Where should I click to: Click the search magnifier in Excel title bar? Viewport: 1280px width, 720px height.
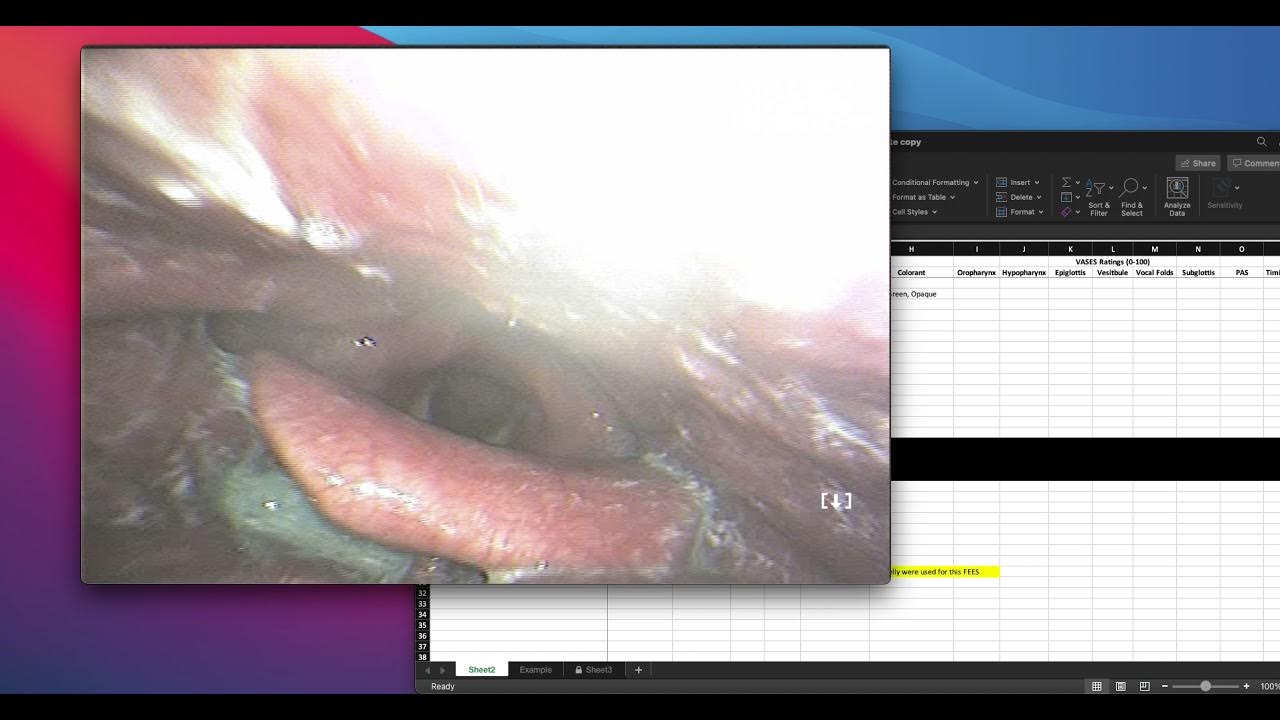tap(1262, 142)
